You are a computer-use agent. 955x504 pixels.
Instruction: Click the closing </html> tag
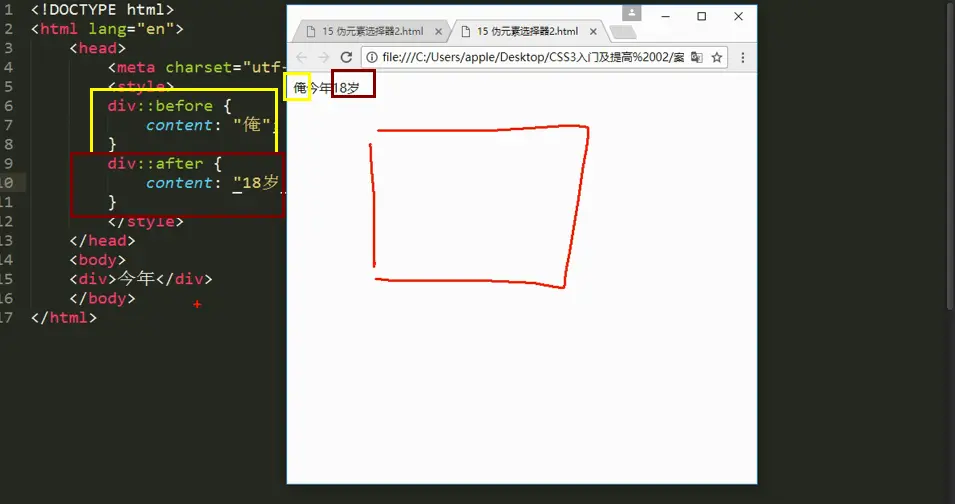click(64, 318)
